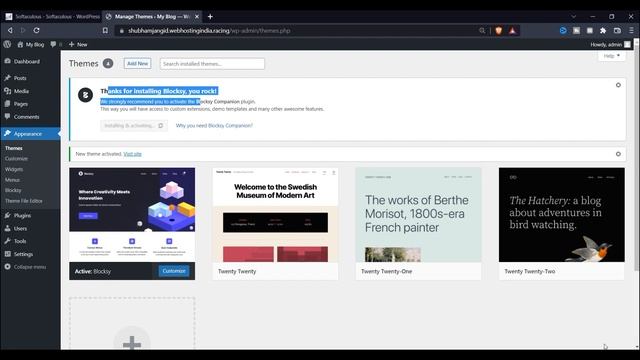Open browser main menu
Screen dimensions: 640x360
click(x=631, y=31)
